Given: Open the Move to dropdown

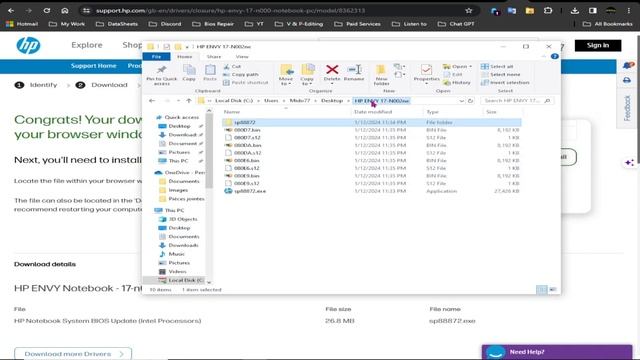Looking at the screenshot, I should (286, 81).
